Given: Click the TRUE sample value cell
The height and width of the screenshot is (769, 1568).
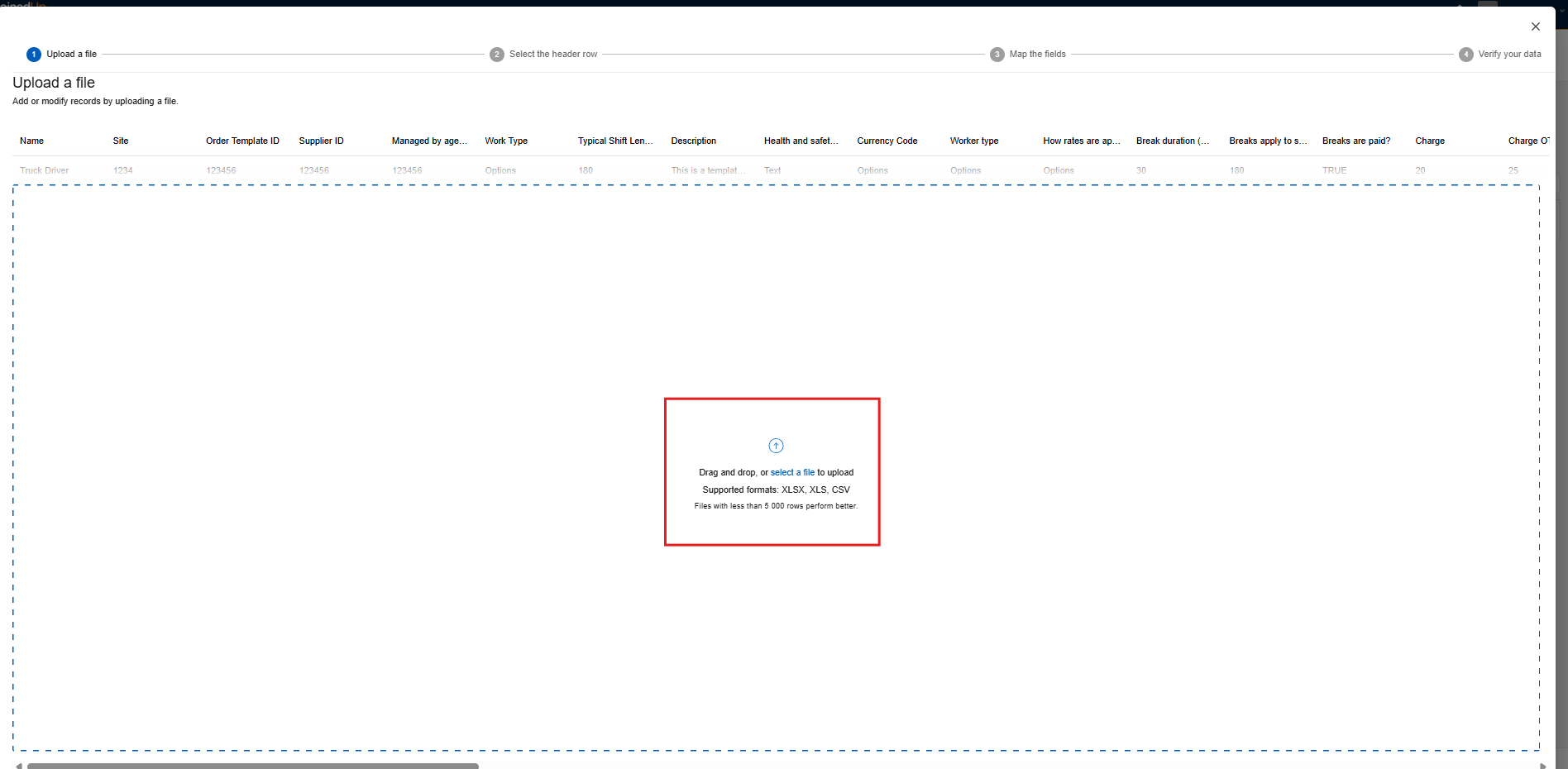Looking at the screenshot, I should click(x=1334, y=170).
